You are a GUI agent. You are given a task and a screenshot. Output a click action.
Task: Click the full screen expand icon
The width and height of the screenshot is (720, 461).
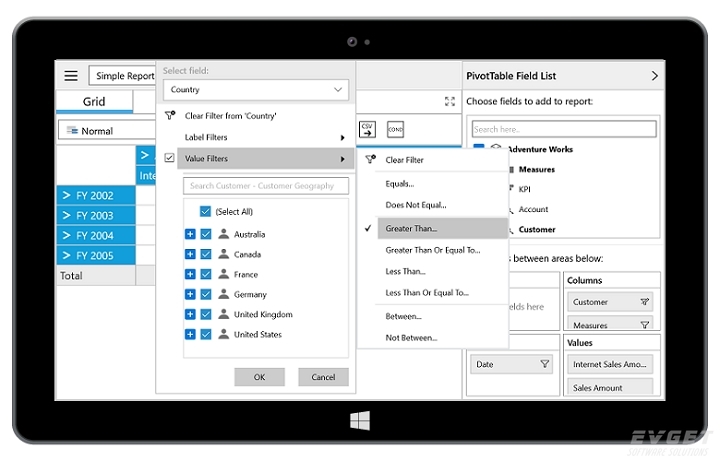450,101
